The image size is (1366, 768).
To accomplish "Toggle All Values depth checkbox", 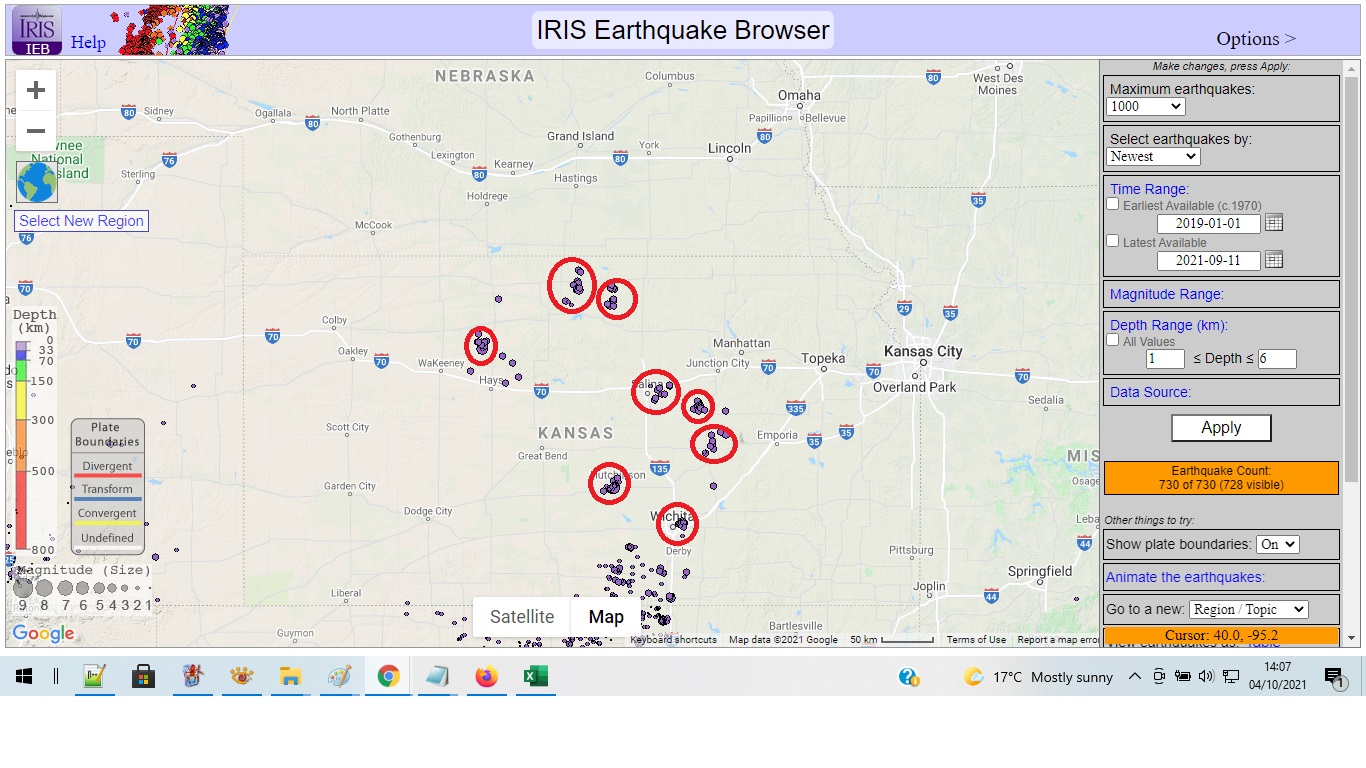I will point(1113,340).
